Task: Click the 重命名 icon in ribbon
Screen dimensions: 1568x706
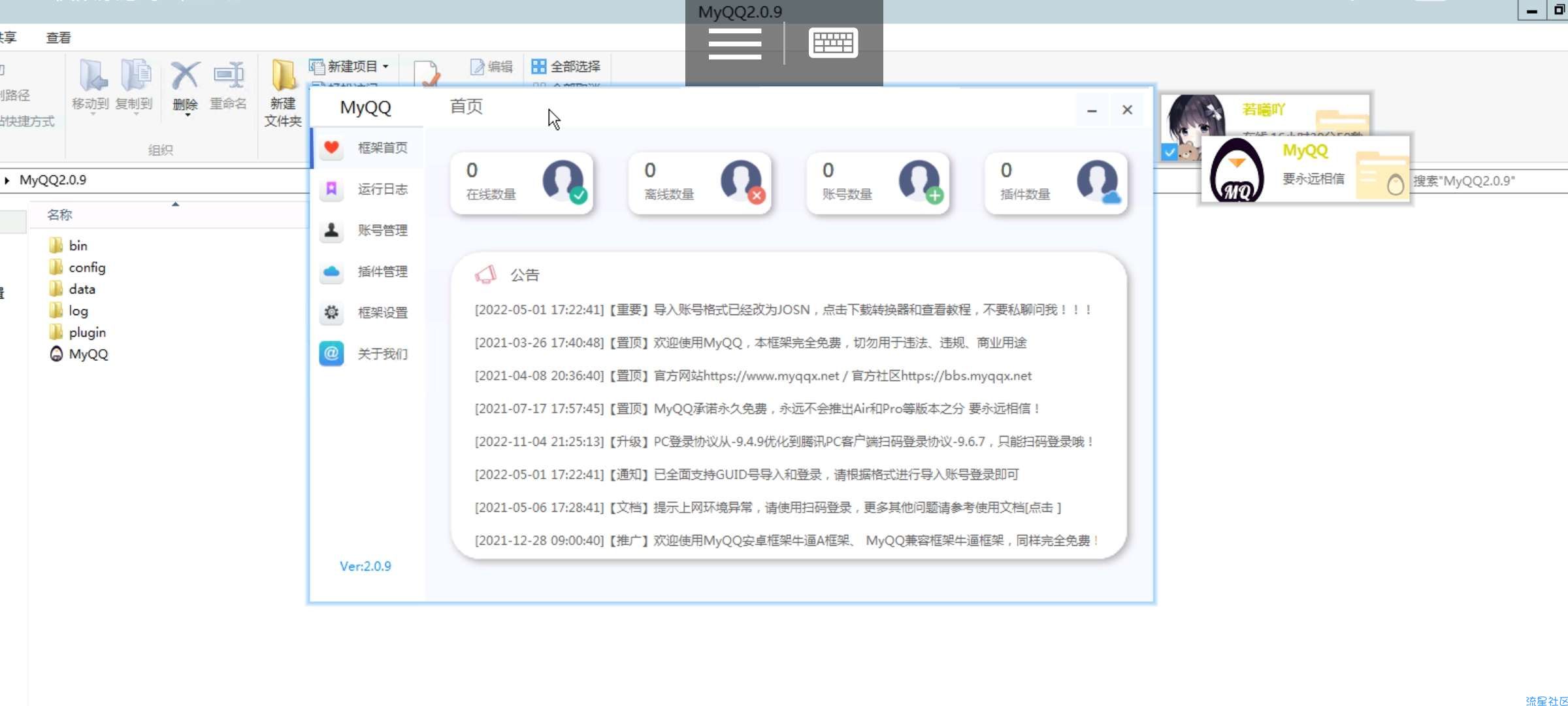Action: point(229,76)
